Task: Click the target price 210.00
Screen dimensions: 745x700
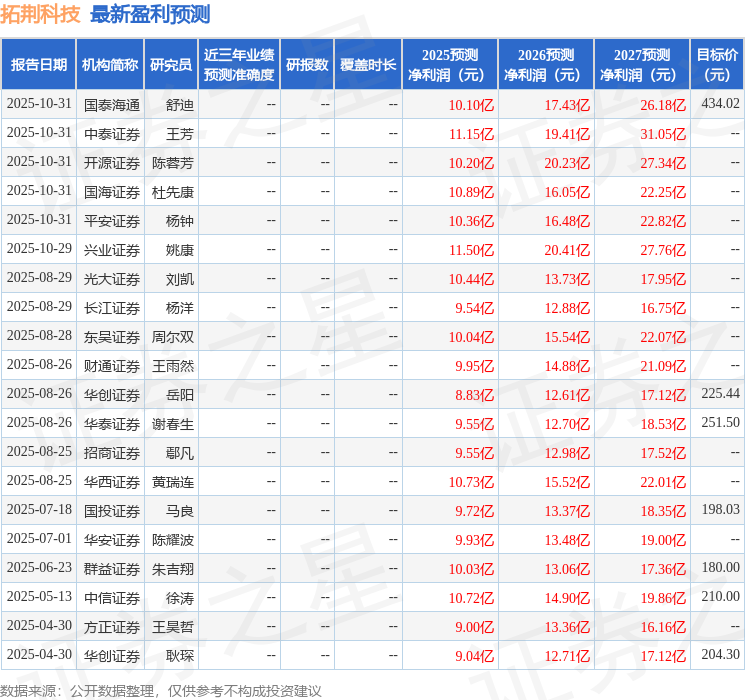Action: pos(720,596)
